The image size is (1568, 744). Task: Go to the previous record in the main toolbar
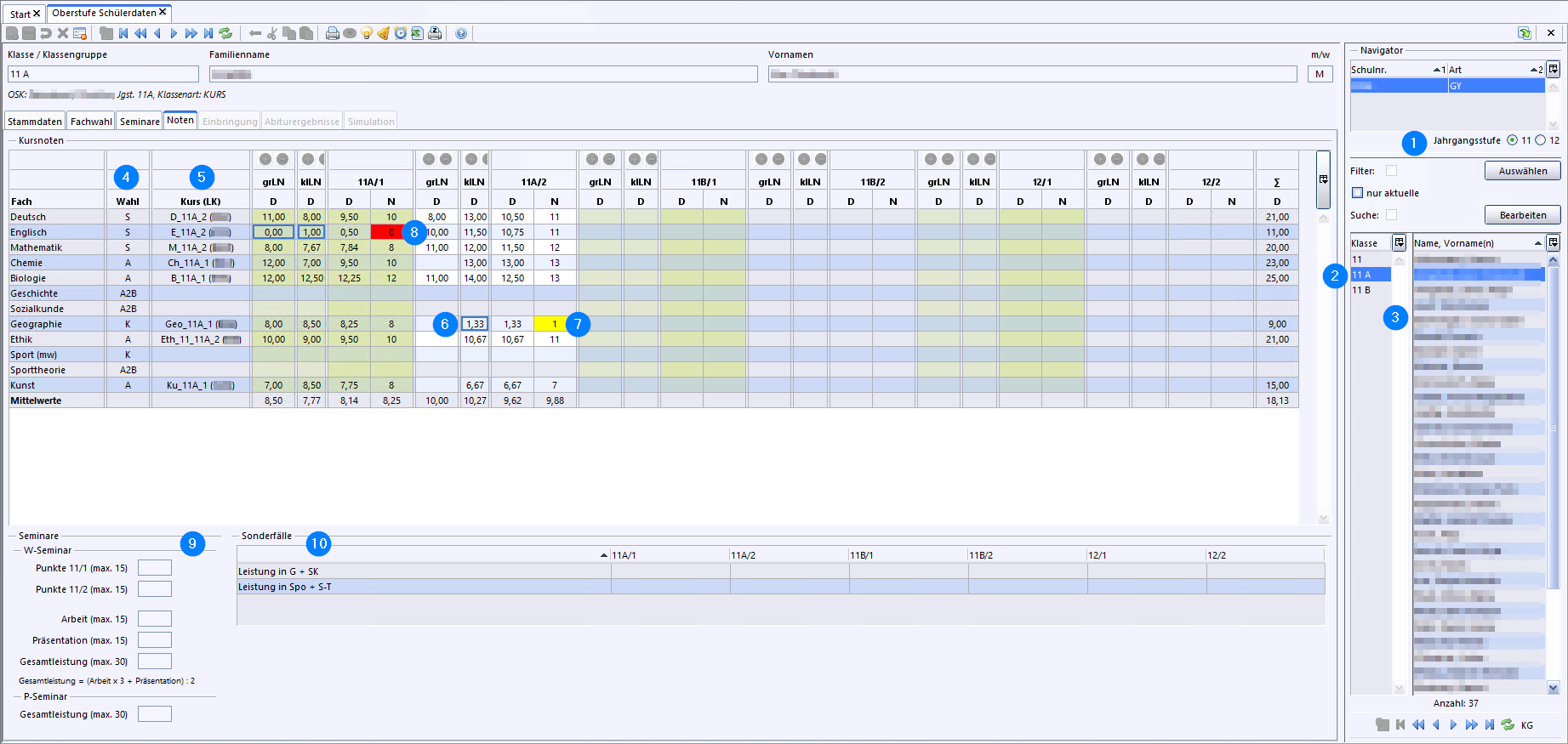click(x=157, y=33)
